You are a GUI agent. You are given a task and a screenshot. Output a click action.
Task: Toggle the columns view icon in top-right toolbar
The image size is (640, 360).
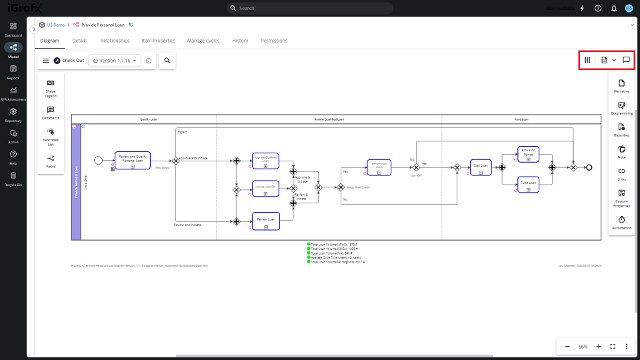[x=587, y=60]
